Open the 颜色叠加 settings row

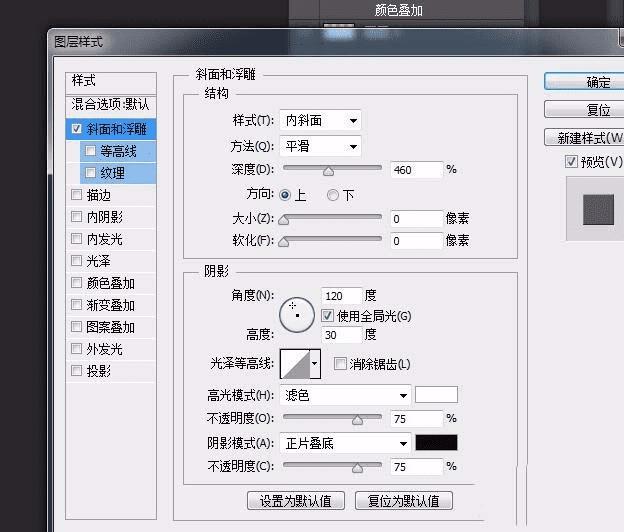coord(111,283)
